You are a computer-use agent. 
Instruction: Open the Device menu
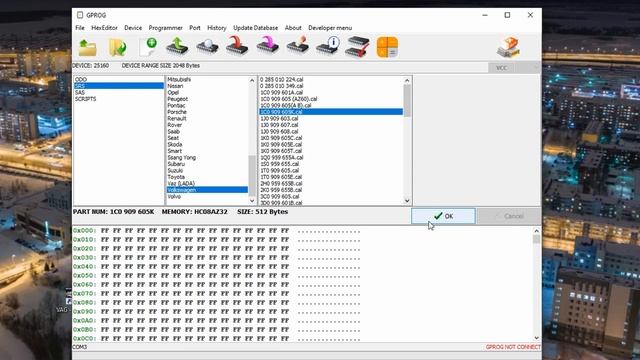click(x=133, y=28)
